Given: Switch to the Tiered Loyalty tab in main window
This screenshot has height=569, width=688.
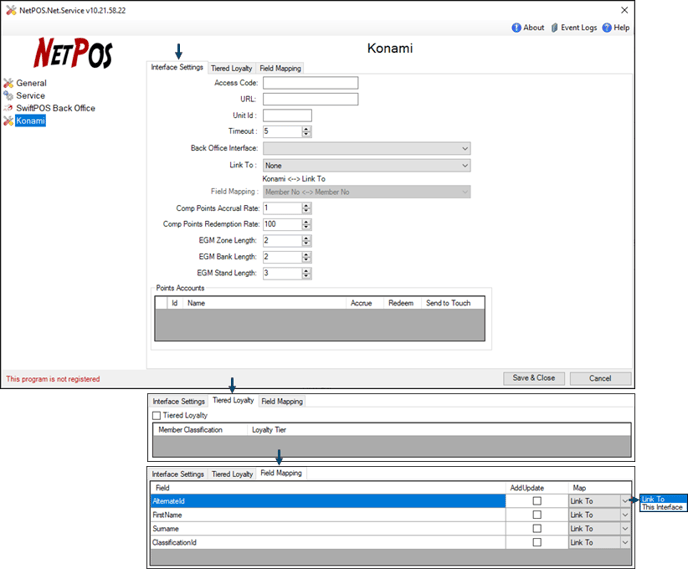Looking at the screenshot, I should tap(231, 68).
